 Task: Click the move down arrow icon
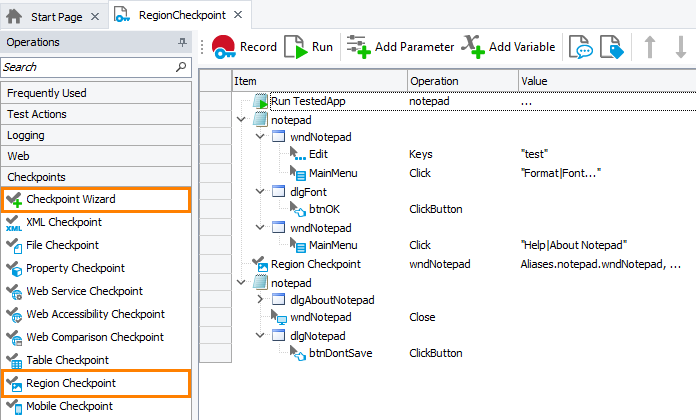pyautogui.click(x=680, y=47)
